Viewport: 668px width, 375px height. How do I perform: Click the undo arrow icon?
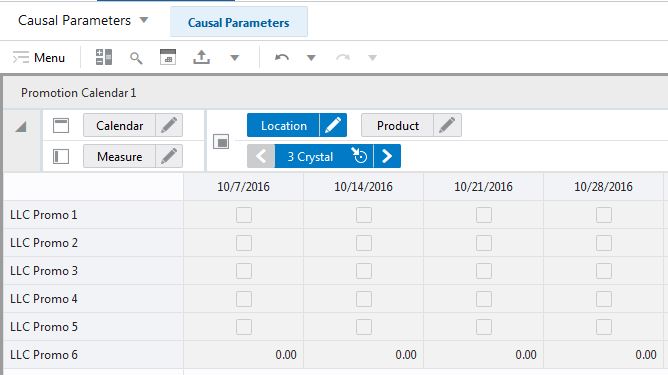pos(282,58)
